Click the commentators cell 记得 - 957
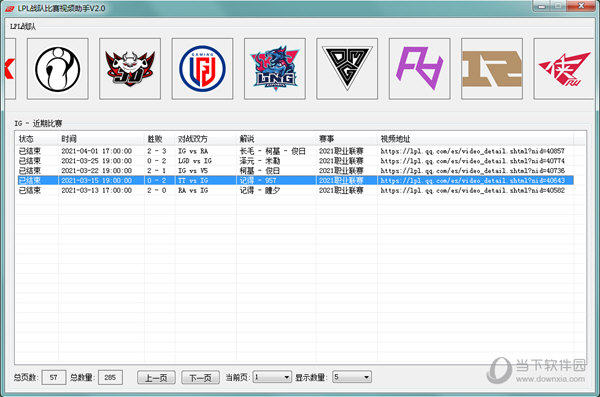Screen dimensions: 600x397 click(258, 180)
